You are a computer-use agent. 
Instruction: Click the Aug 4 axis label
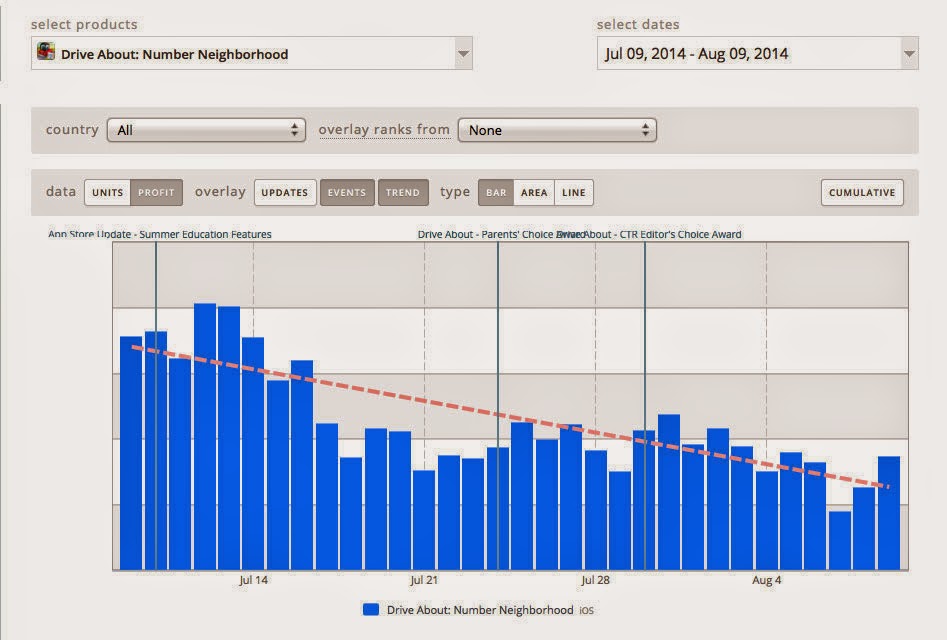point(766,580)
